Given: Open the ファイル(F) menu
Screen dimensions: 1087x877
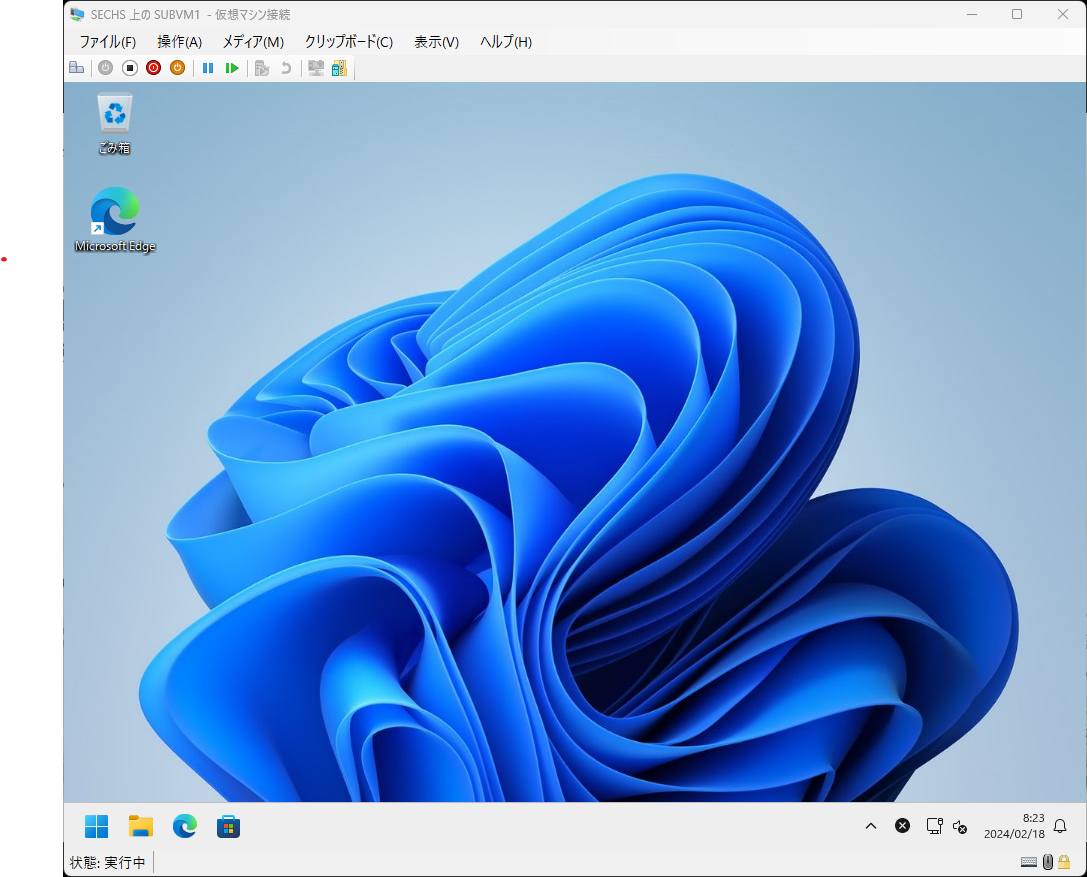Looking at the screenshot, I should (x=107, y=42).
